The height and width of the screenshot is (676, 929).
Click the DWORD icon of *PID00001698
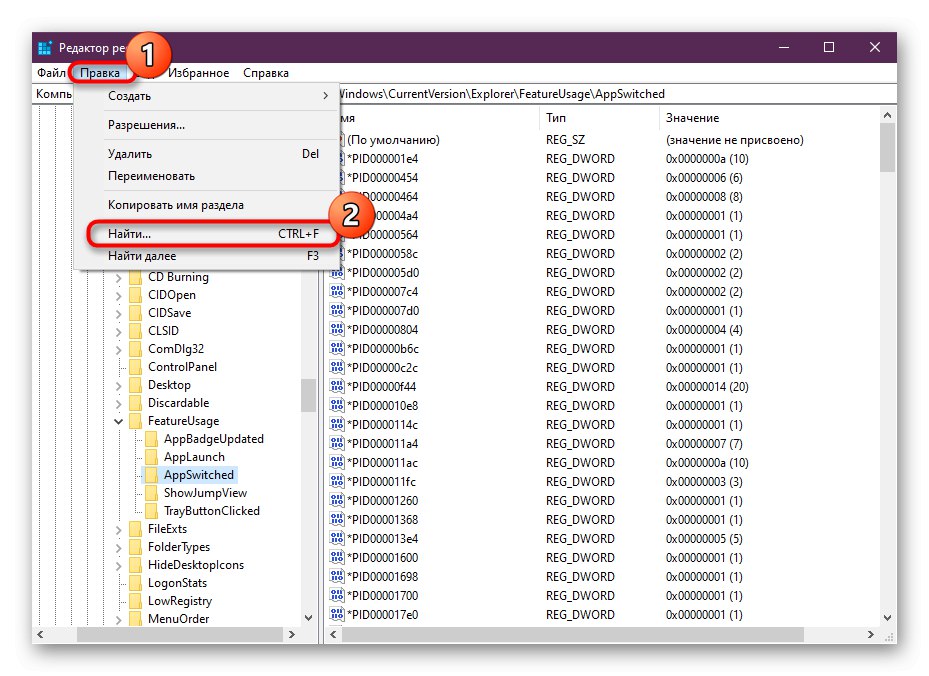tap(337, 576)
